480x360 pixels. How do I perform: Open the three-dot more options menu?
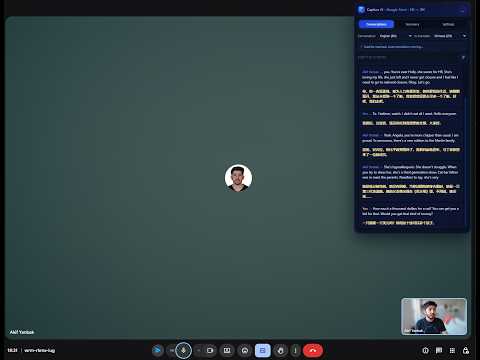point(295,350)
